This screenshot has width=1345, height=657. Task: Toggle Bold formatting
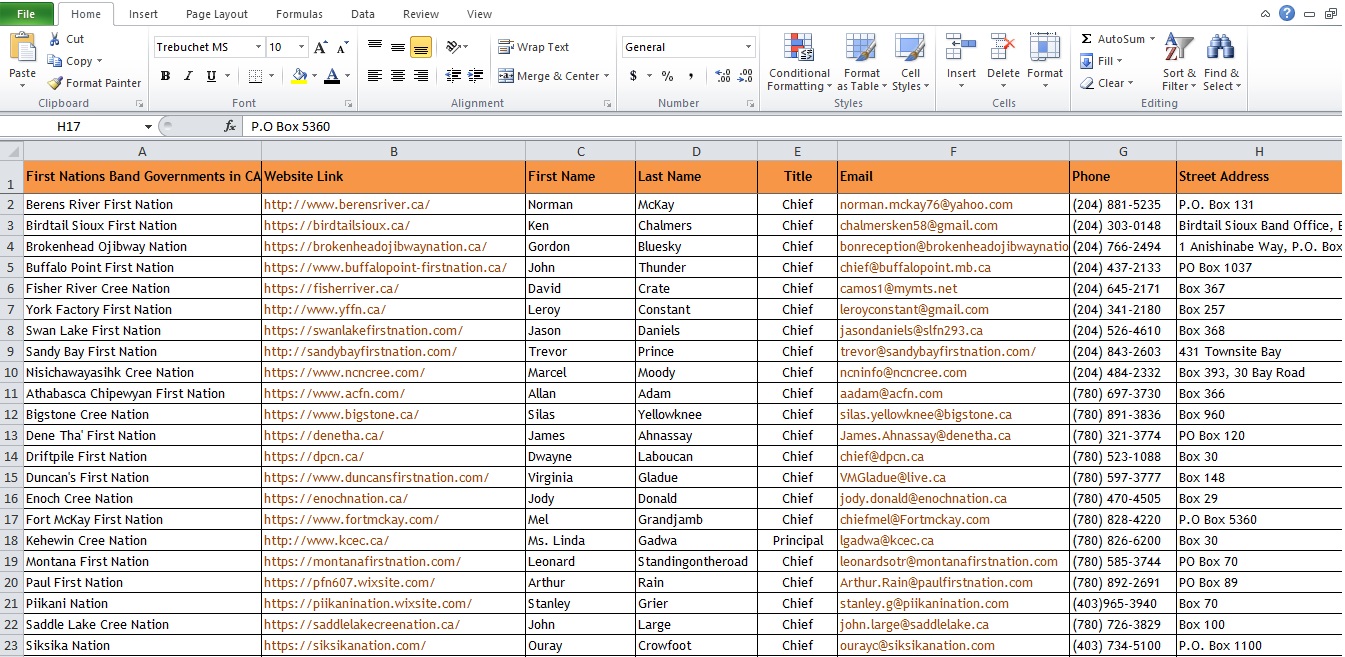click(x=165, y=76)
